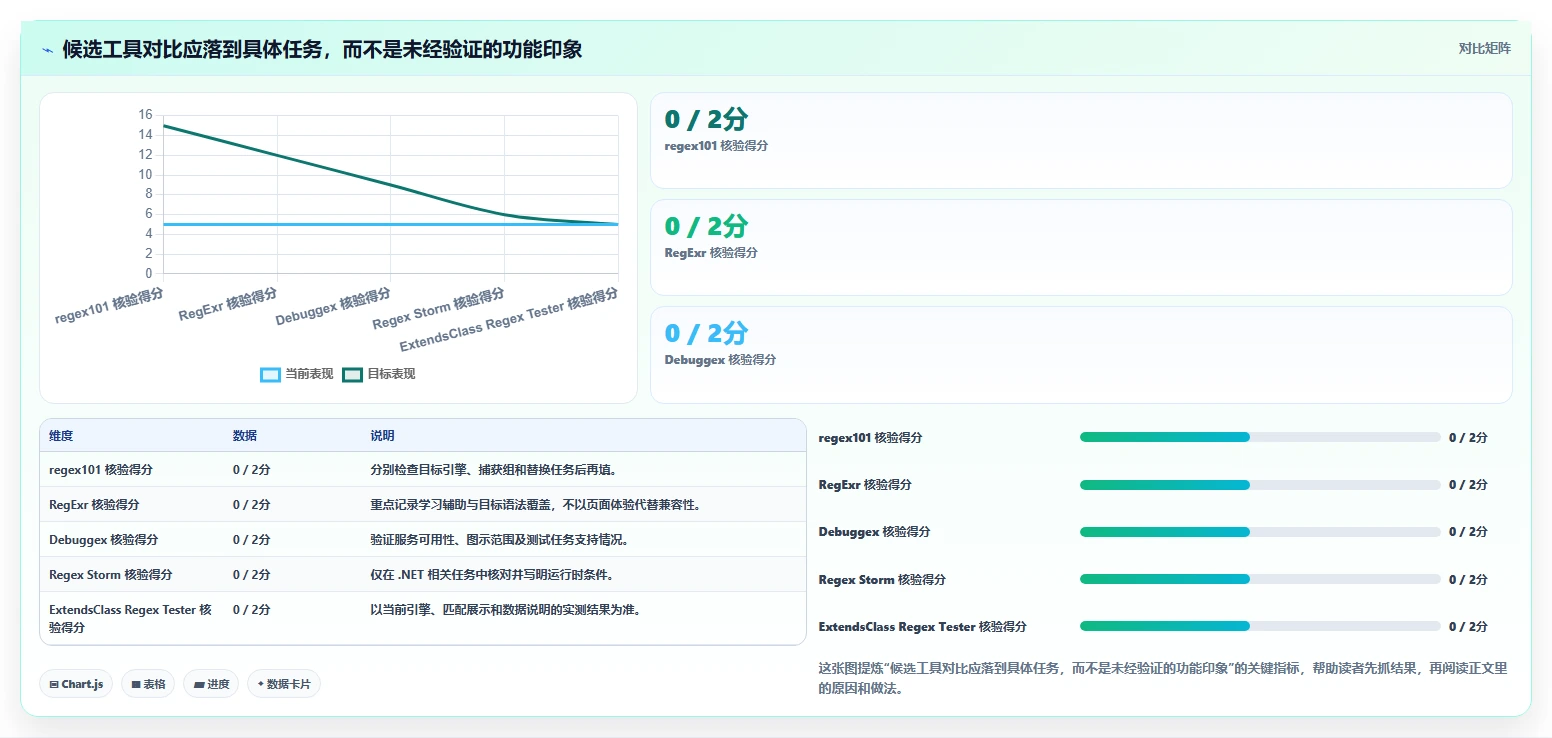Toggle the 目标表现 legend item
The height and width of the screenshot is (738, 1552).
pos(379,374)
